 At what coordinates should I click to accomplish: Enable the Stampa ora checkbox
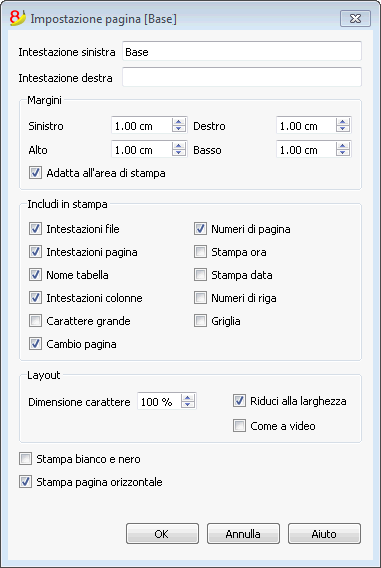point(200,252)
